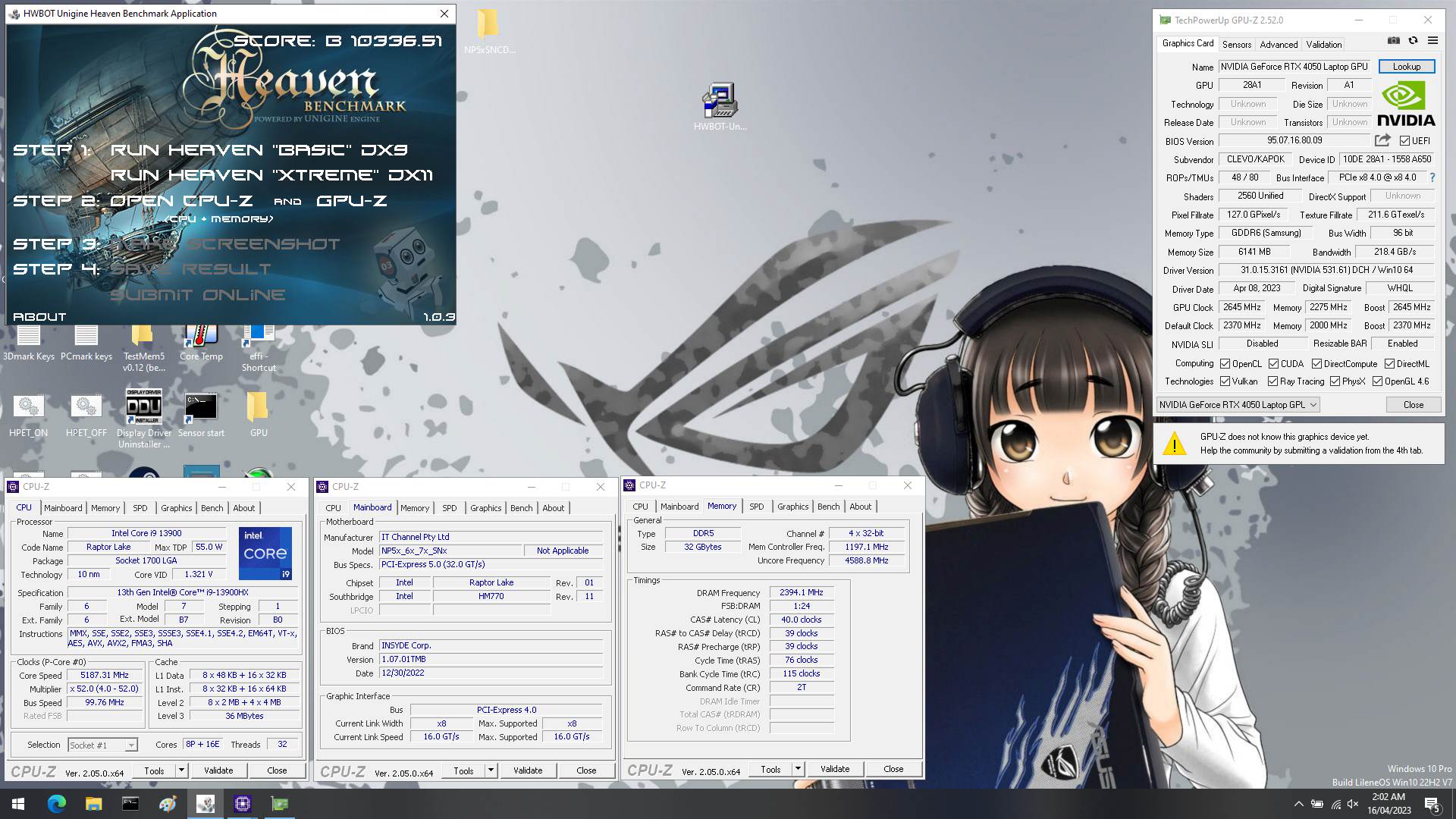The height and width of the screenshot is (819, 1456).
Task: Click the GPU-Z Close button
Action: tap(1414, 405)
